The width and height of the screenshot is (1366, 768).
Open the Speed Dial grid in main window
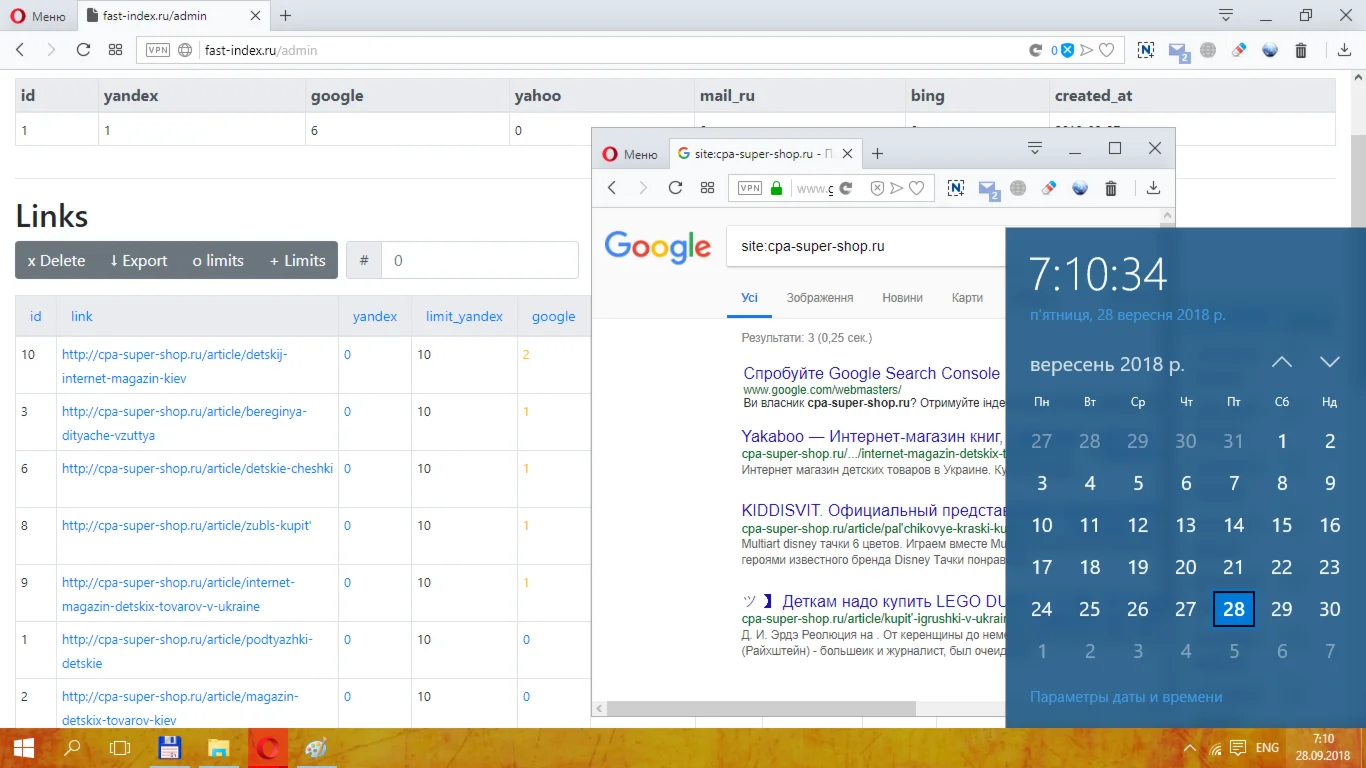click(115, 50)
